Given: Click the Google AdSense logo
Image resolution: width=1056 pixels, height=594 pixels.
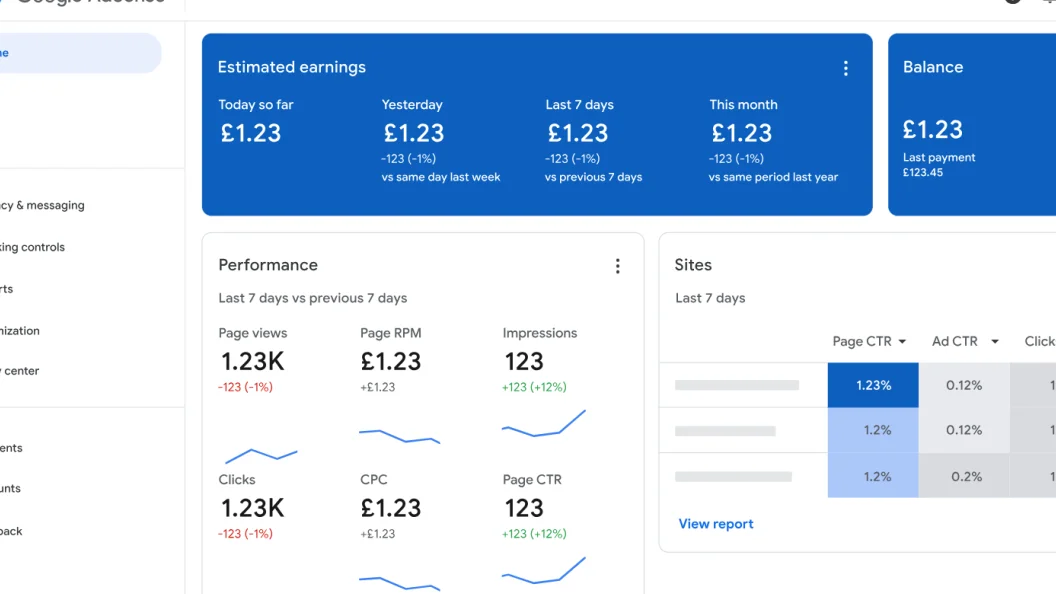Looking at the screenshot, I should [x=88, y=3].
